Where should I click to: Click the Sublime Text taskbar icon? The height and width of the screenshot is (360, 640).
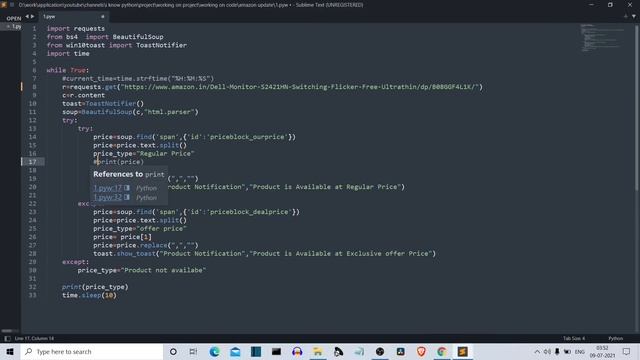[x=462, y=351]
